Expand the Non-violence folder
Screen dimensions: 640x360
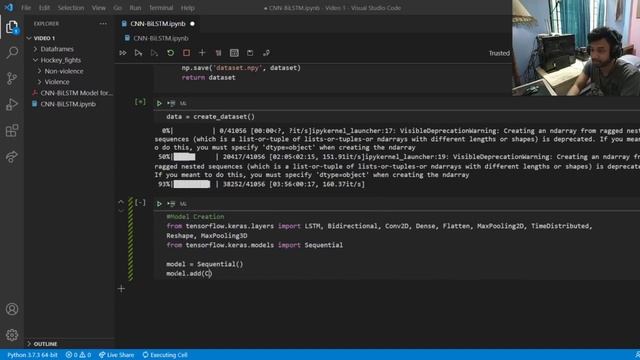coord(39,71)
